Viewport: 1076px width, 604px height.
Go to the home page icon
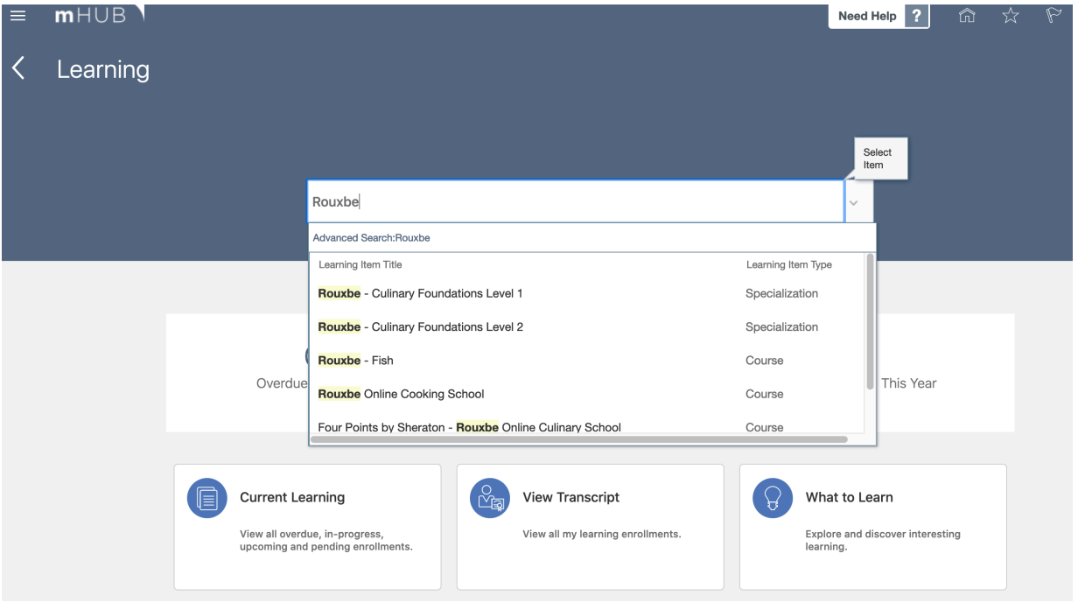click(x=967, y=15)
